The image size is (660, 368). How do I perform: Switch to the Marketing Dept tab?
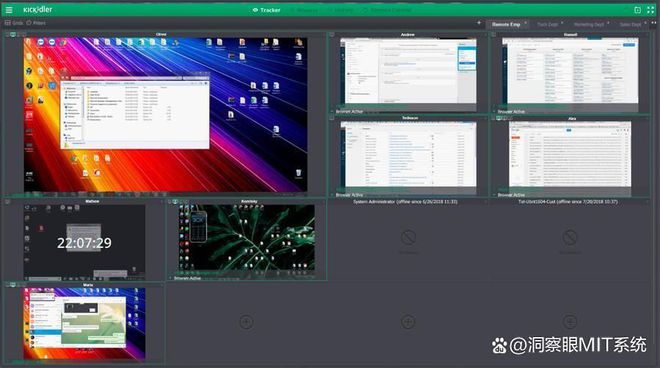(x=589, y=24)
